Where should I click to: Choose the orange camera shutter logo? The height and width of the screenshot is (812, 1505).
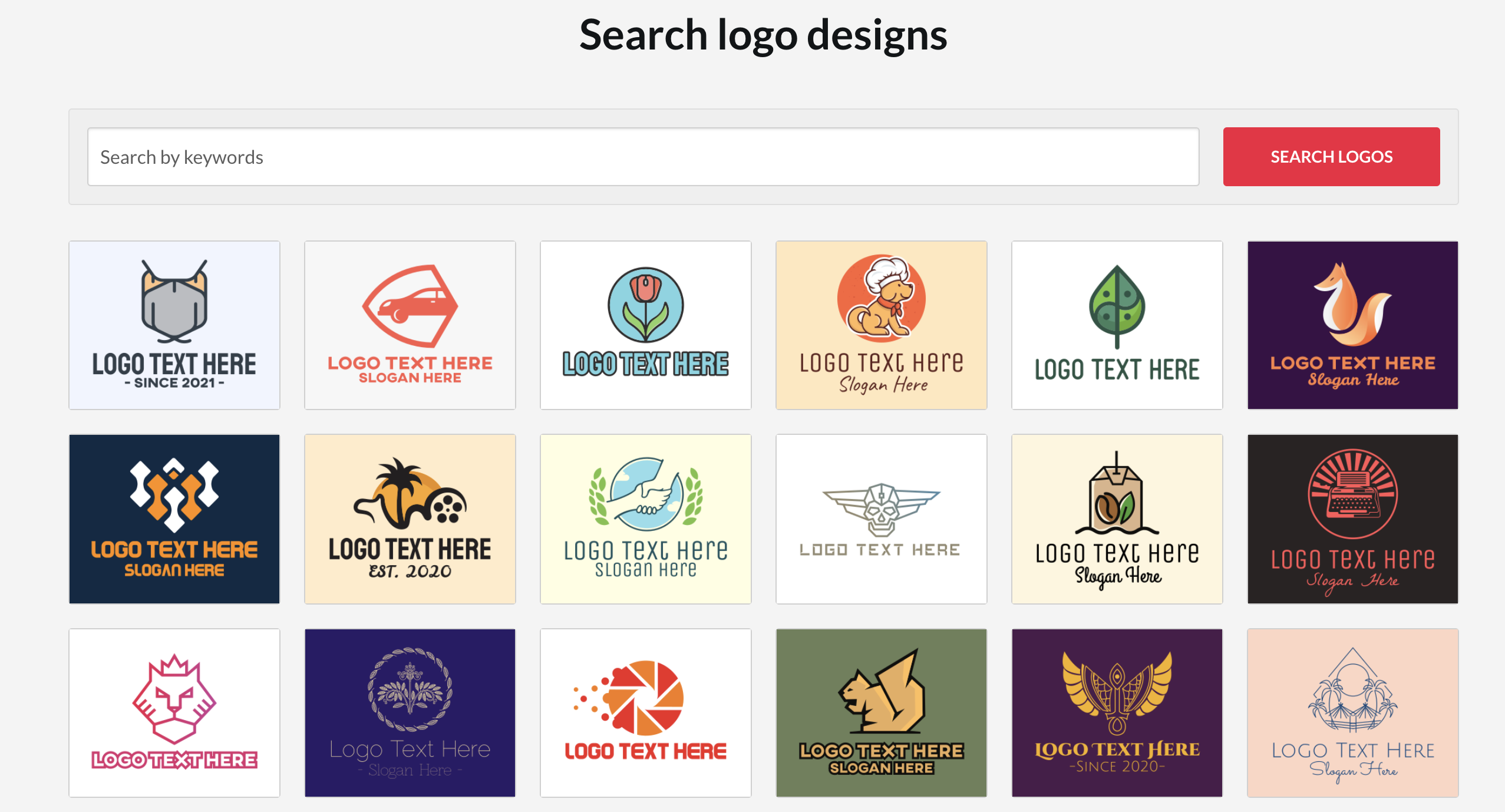(x=646, y=712)
